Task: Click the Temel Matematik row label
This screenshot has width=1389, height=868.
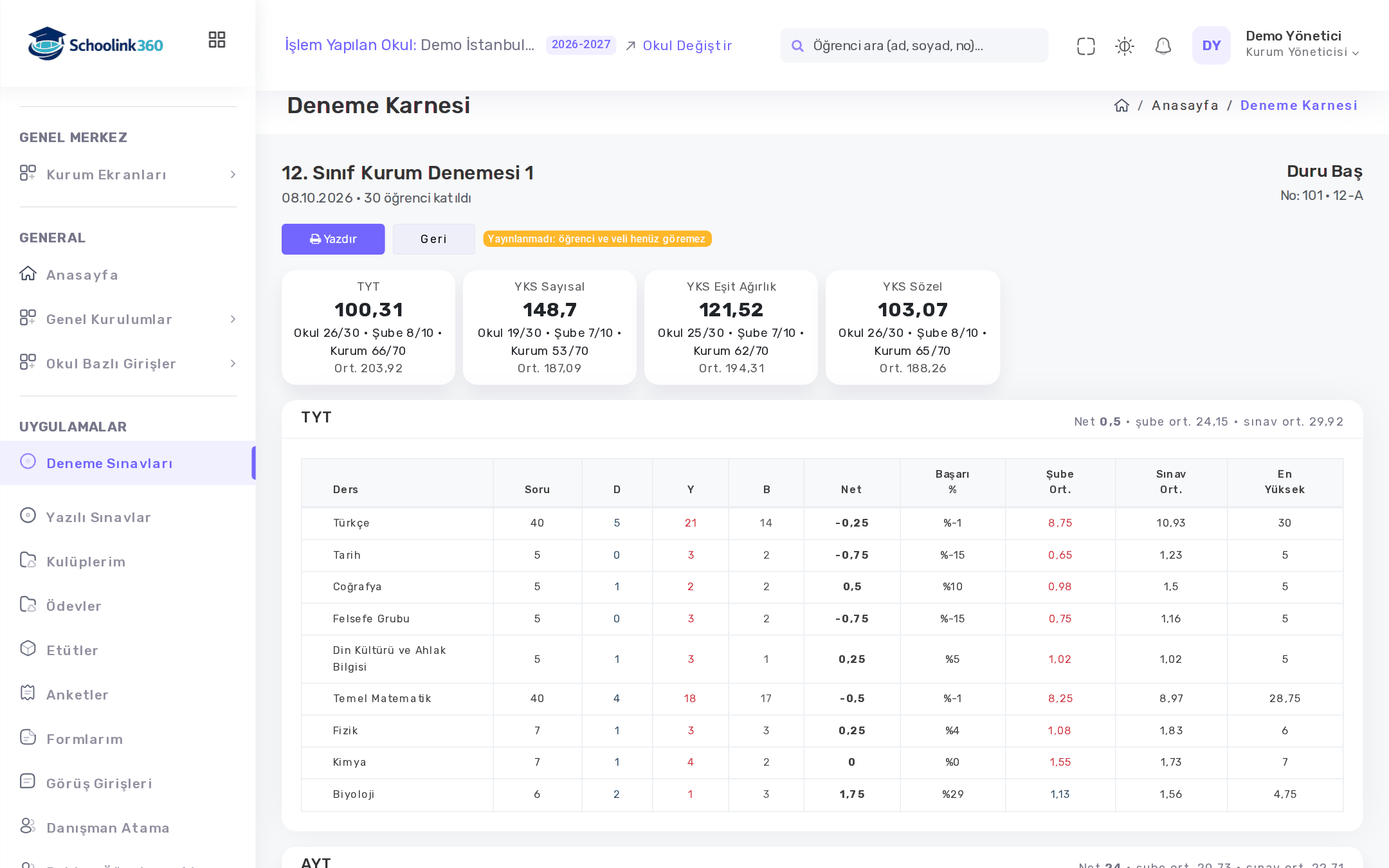Action: pos(382,699)
